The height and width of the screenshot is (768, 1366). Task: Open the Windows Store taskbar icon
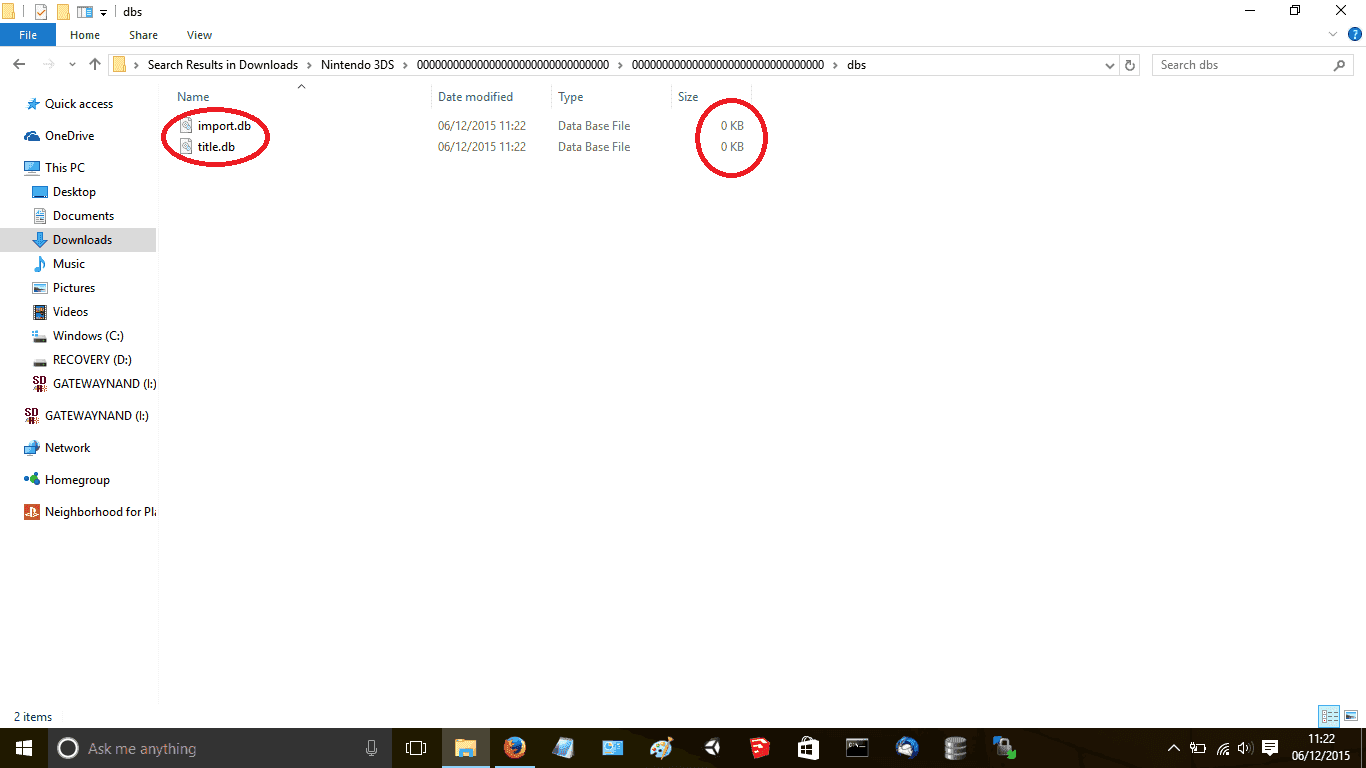pyautogui.click(x=808, y=748)
